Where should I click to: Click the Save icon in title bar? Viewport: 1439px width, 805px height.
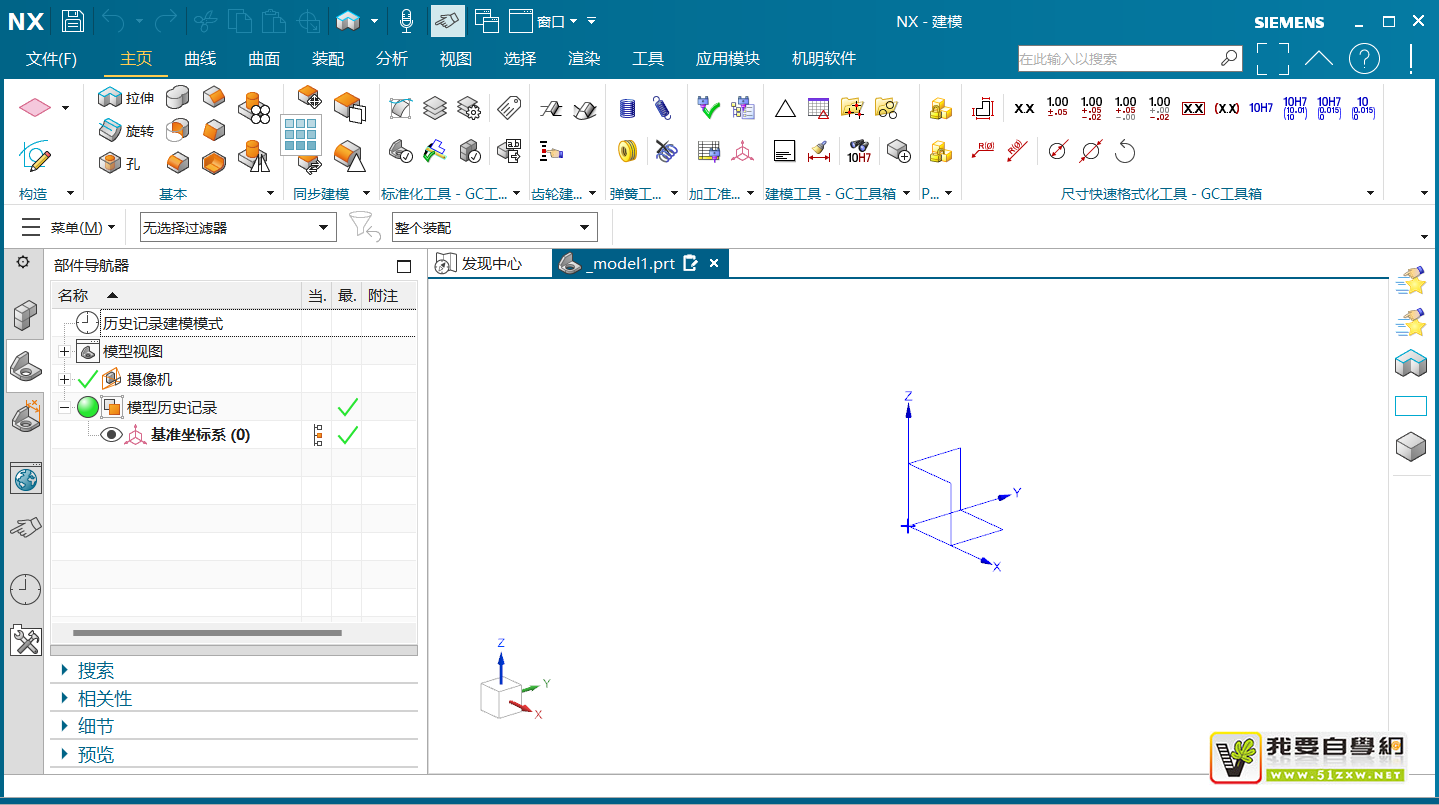pos(73,20)
